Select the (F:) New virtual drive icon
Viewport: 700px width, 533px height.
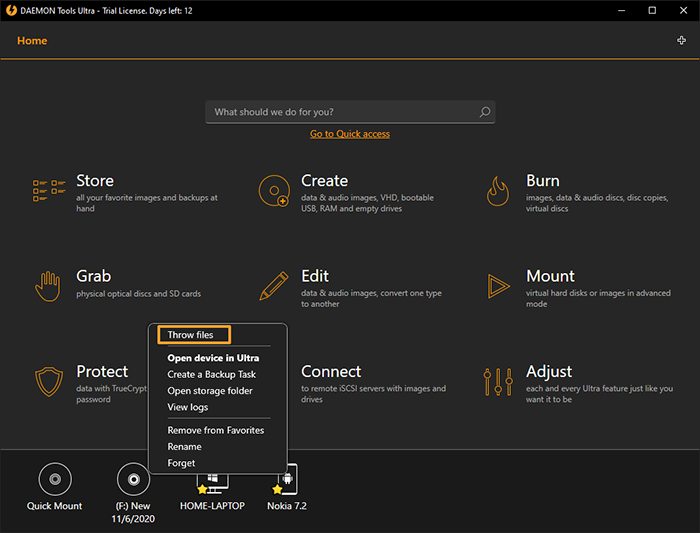pyautogui.click(x=133, y=479)
